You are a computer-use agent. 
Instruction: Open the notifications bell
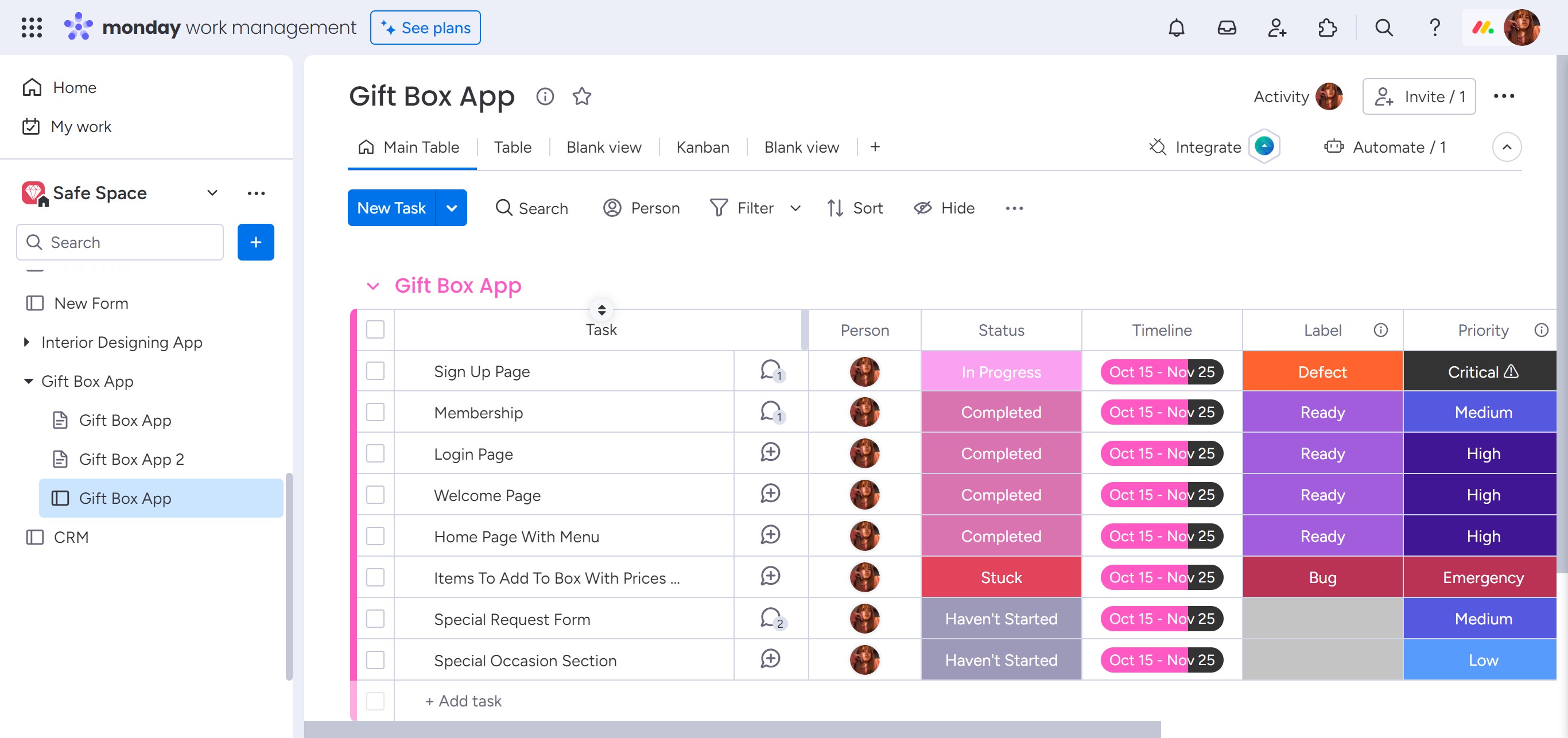click(x=1176, y=28)
